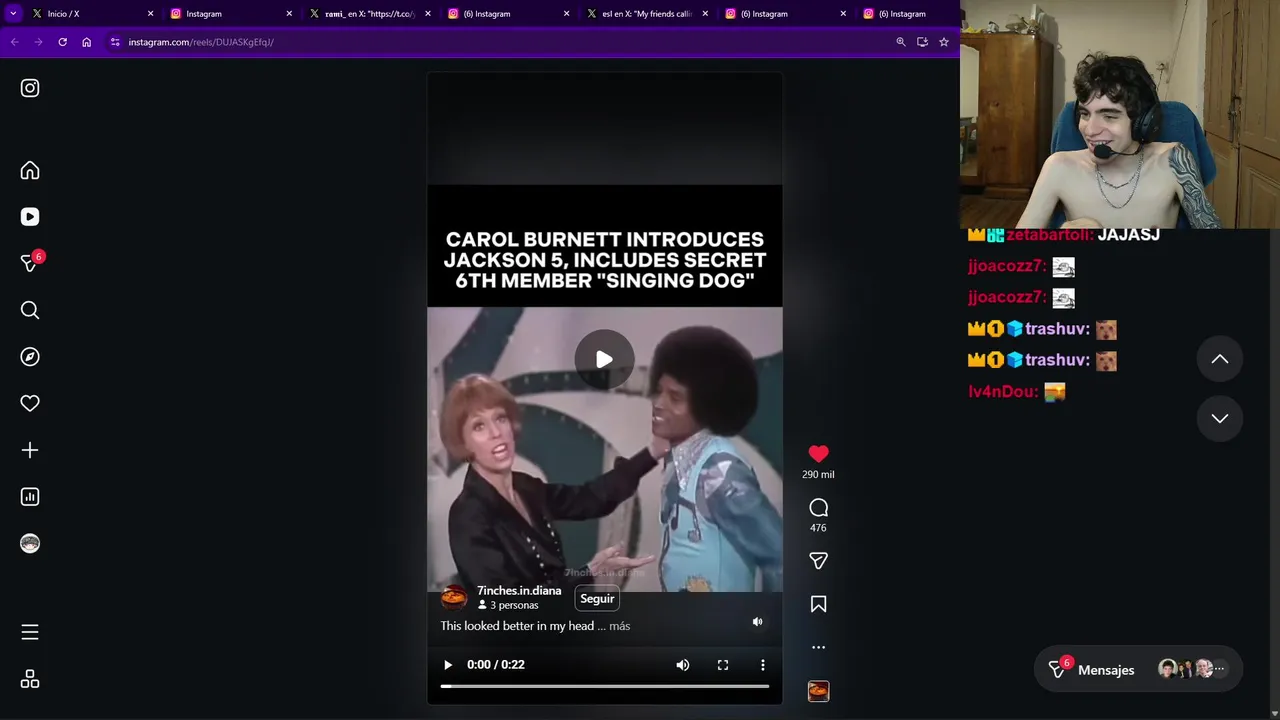The height and width of the screenshot is (720, 1280).
Task: Go to Instagram Home icon
Action: point(30,170)
